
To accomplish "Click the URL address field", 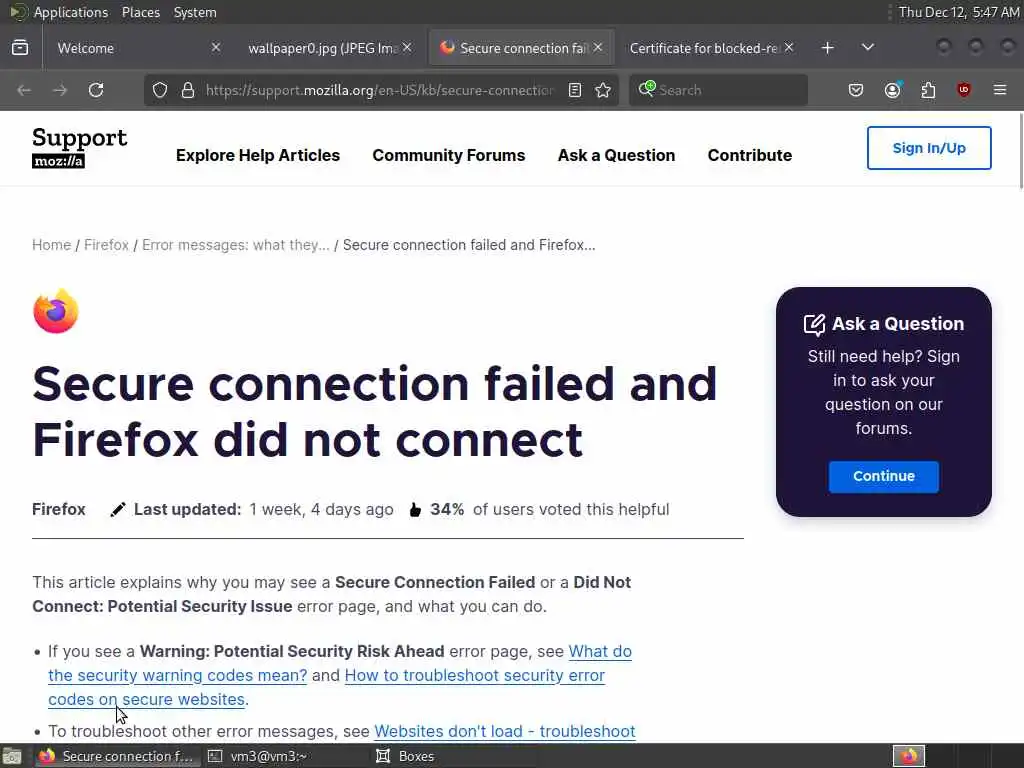I will pos(379,90).
